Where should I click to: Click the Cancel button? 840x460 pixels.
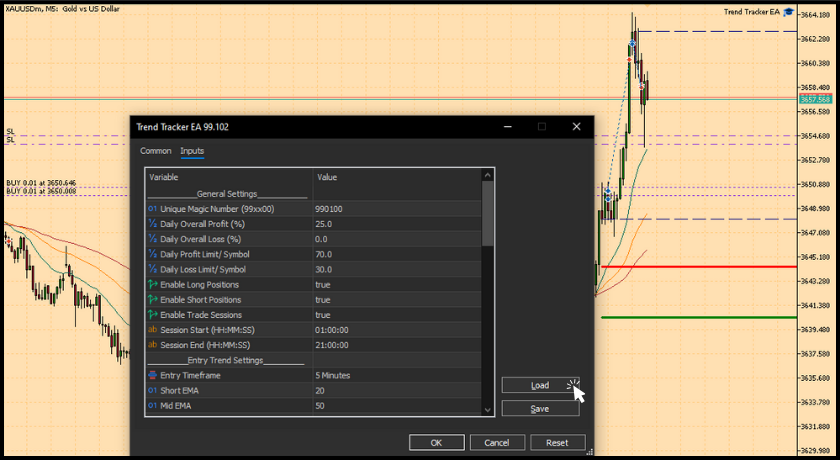tap(497, 443)
